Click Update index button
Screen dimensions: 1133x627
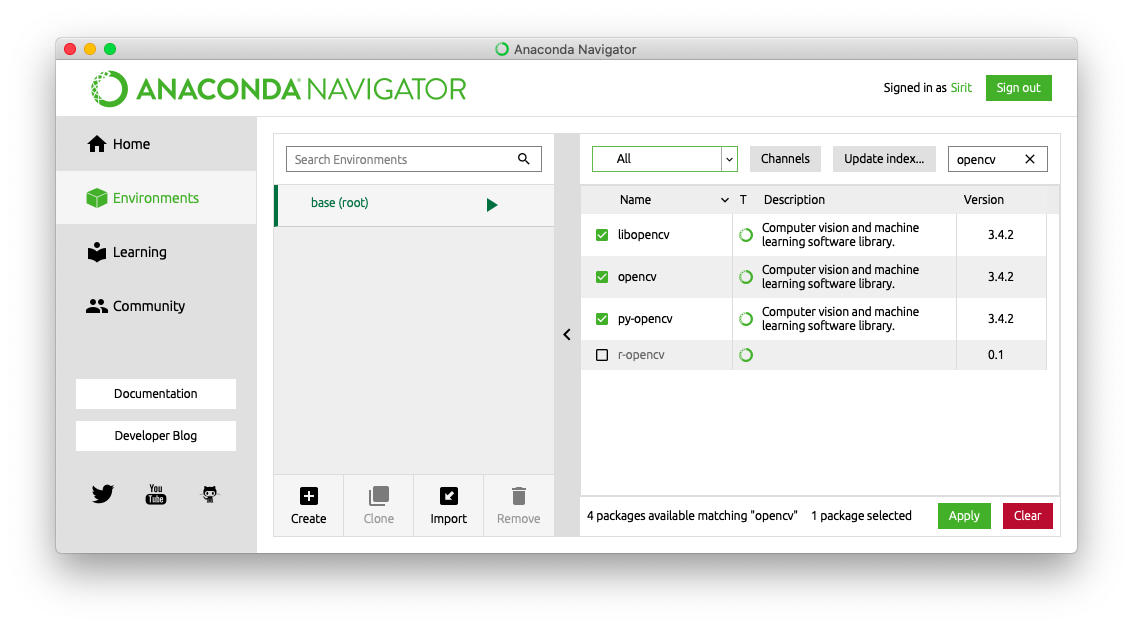(x=884, y=159)
